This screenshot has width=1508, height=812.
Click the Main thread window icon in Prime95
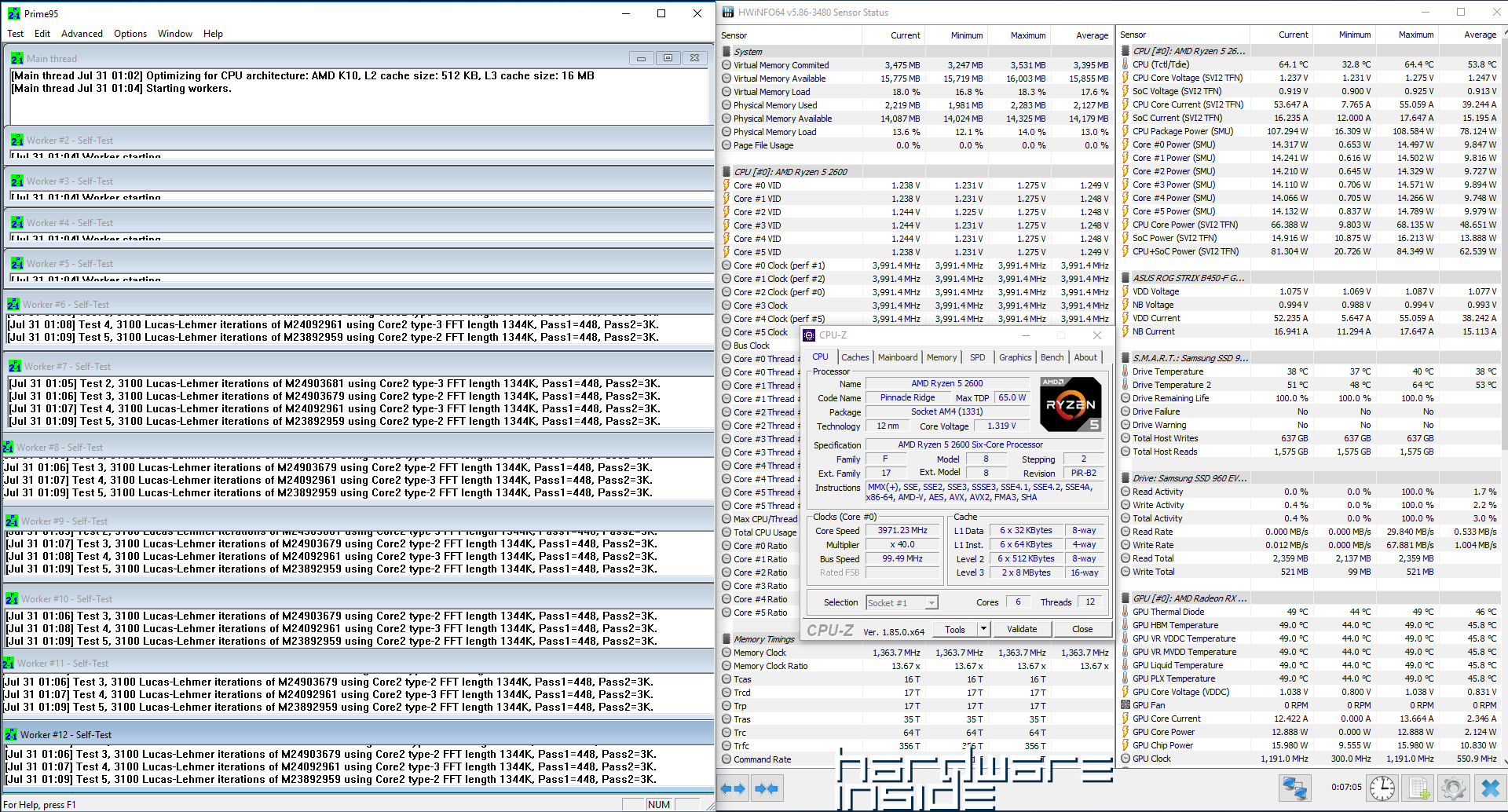[17, 58]
